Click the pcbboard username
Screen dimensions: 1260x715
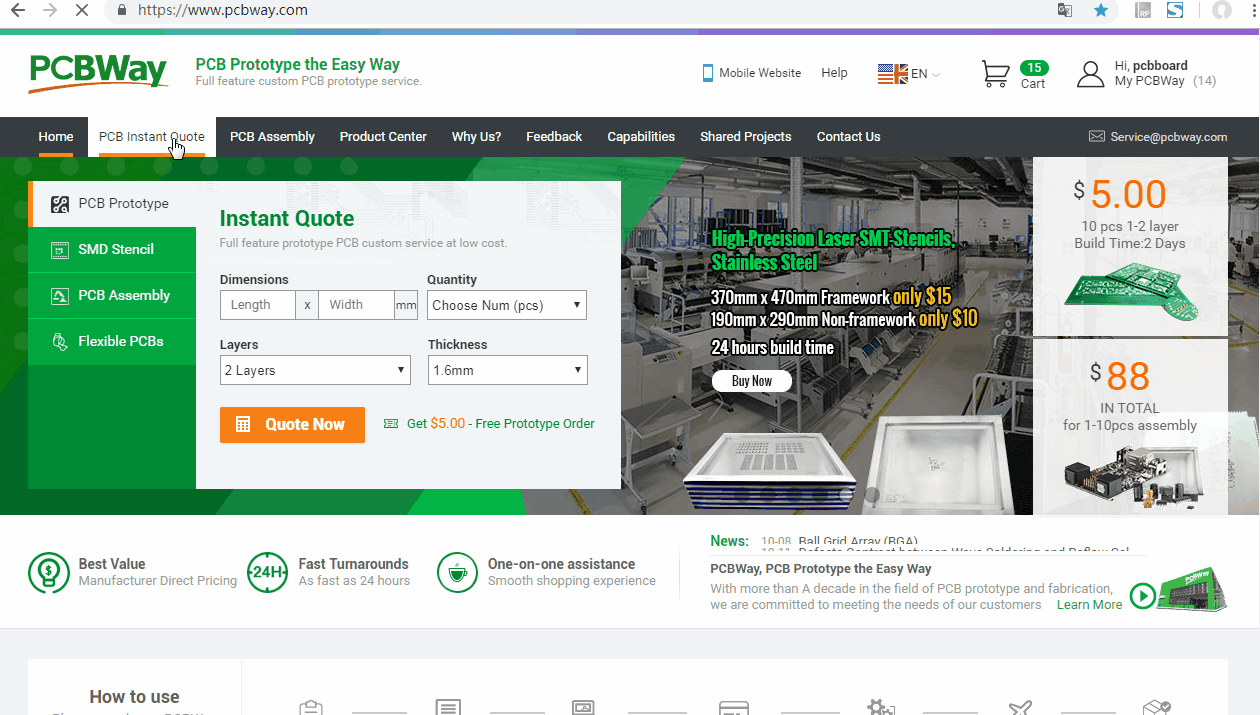[1160, 66]
